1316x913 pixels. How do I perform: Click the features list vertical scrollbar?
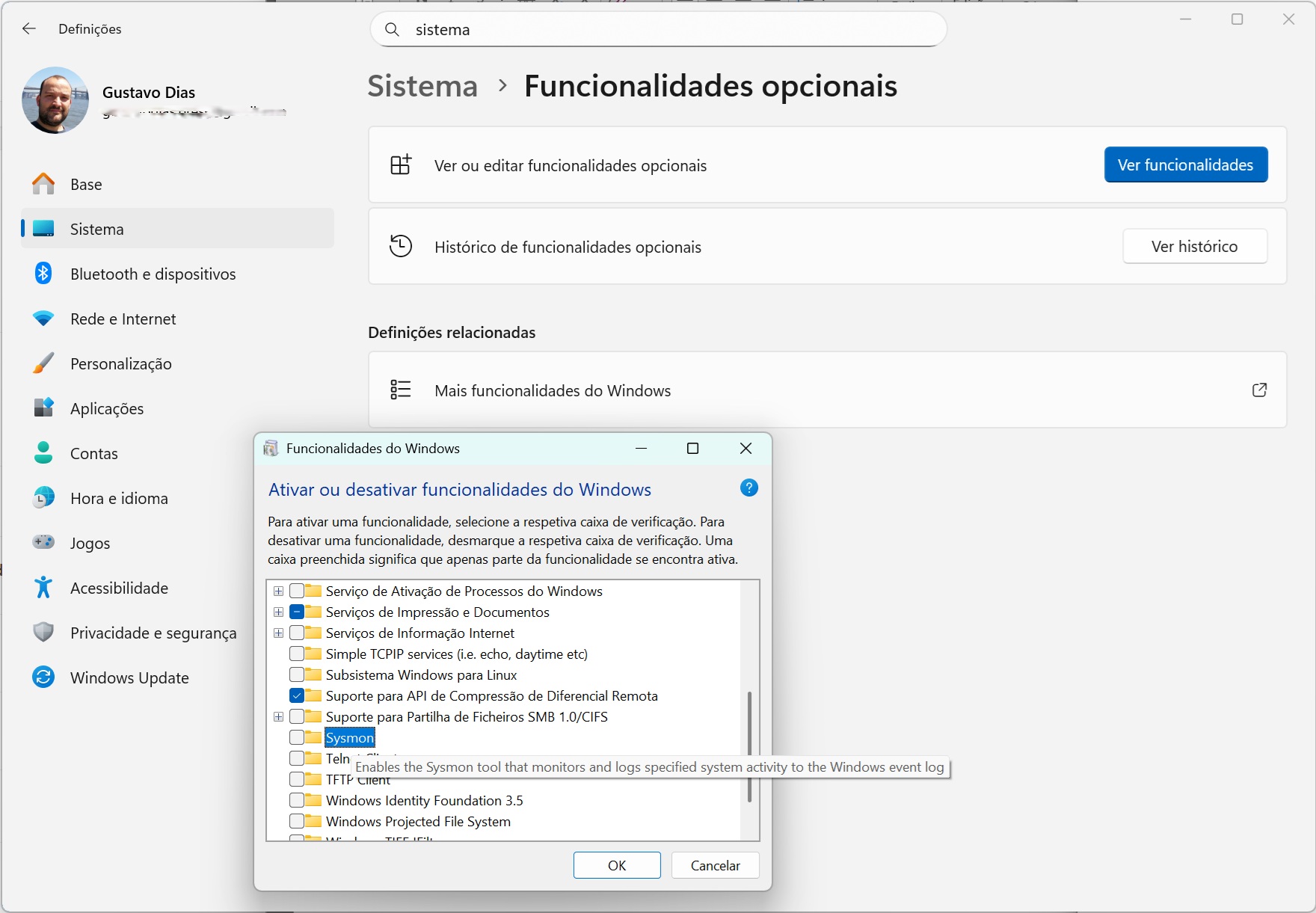(x=749, y=746)
